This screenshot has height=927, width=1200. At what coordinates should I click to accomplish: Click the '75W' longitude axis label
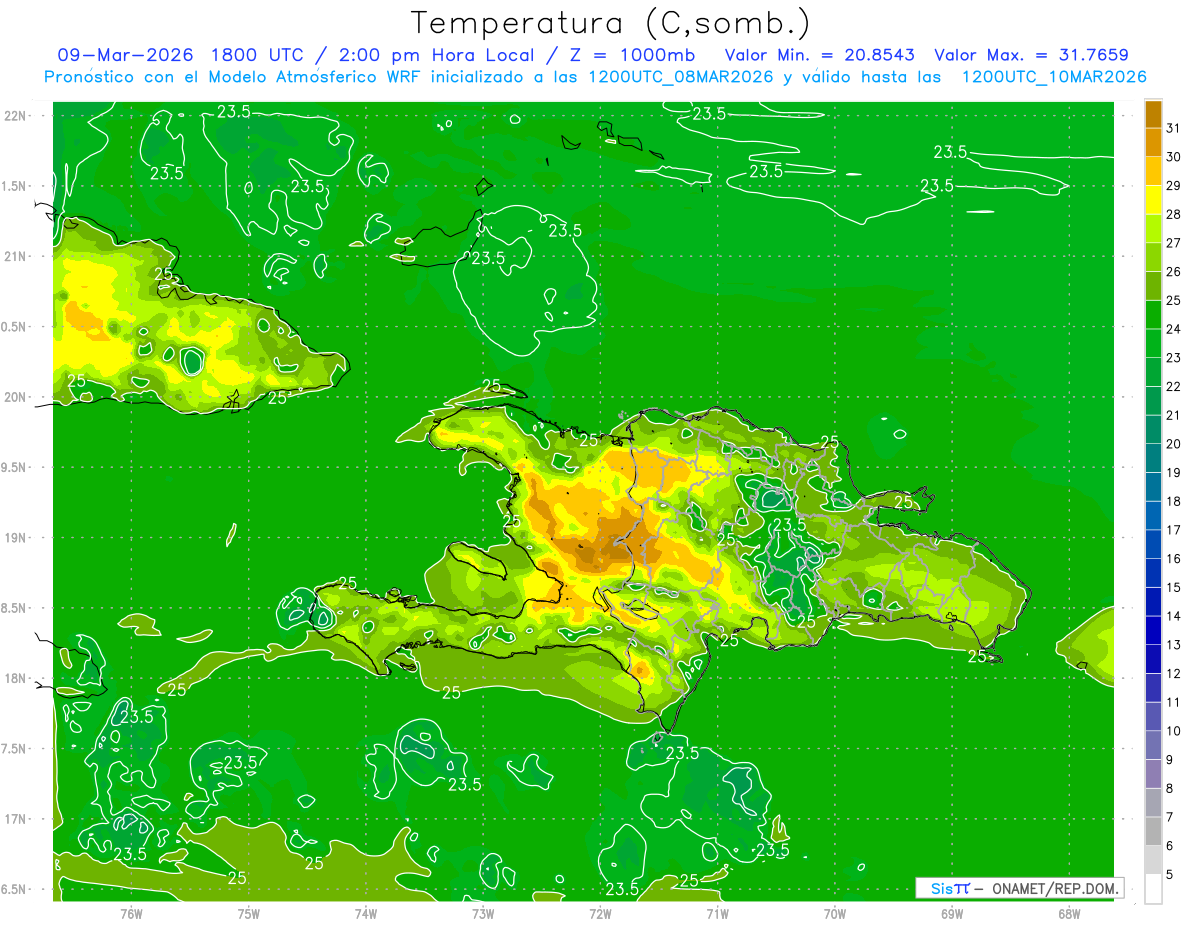click(249, 912)
